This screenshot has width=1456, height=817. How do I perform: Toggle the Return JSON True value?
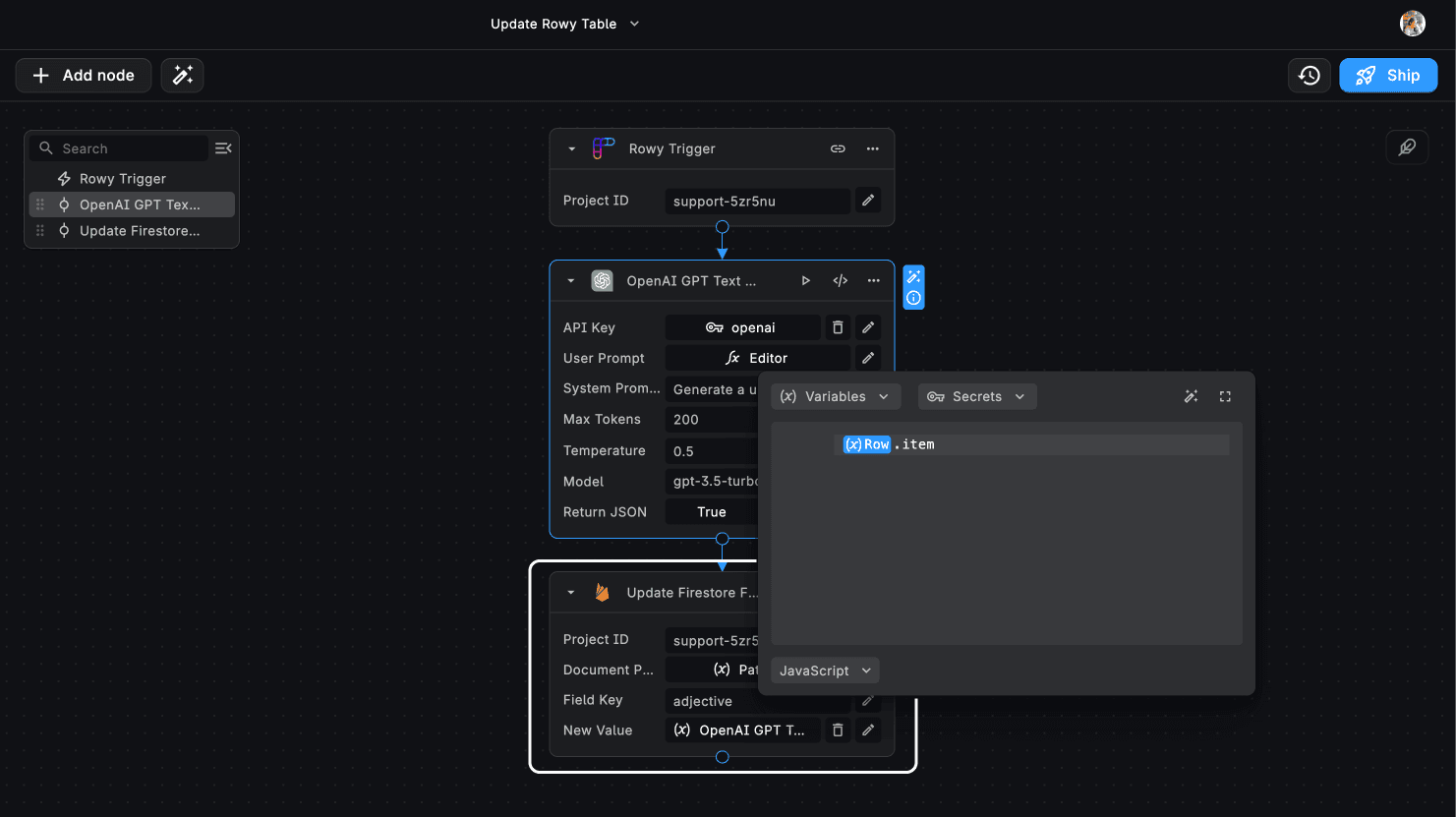click(x=711, y=512)
